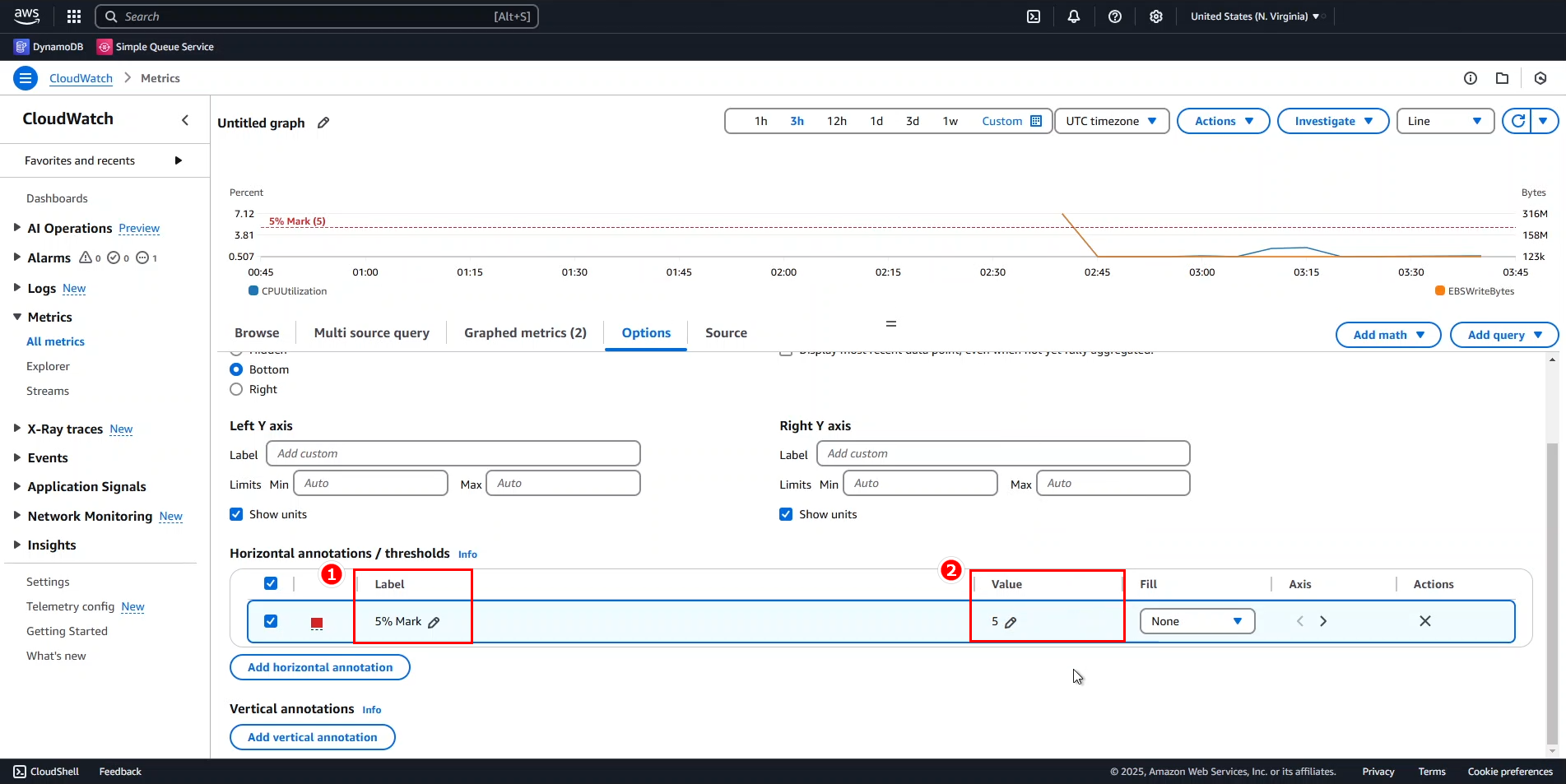Open the Line graph type dropdown
1566x784 pixels.
[1445, 120]
